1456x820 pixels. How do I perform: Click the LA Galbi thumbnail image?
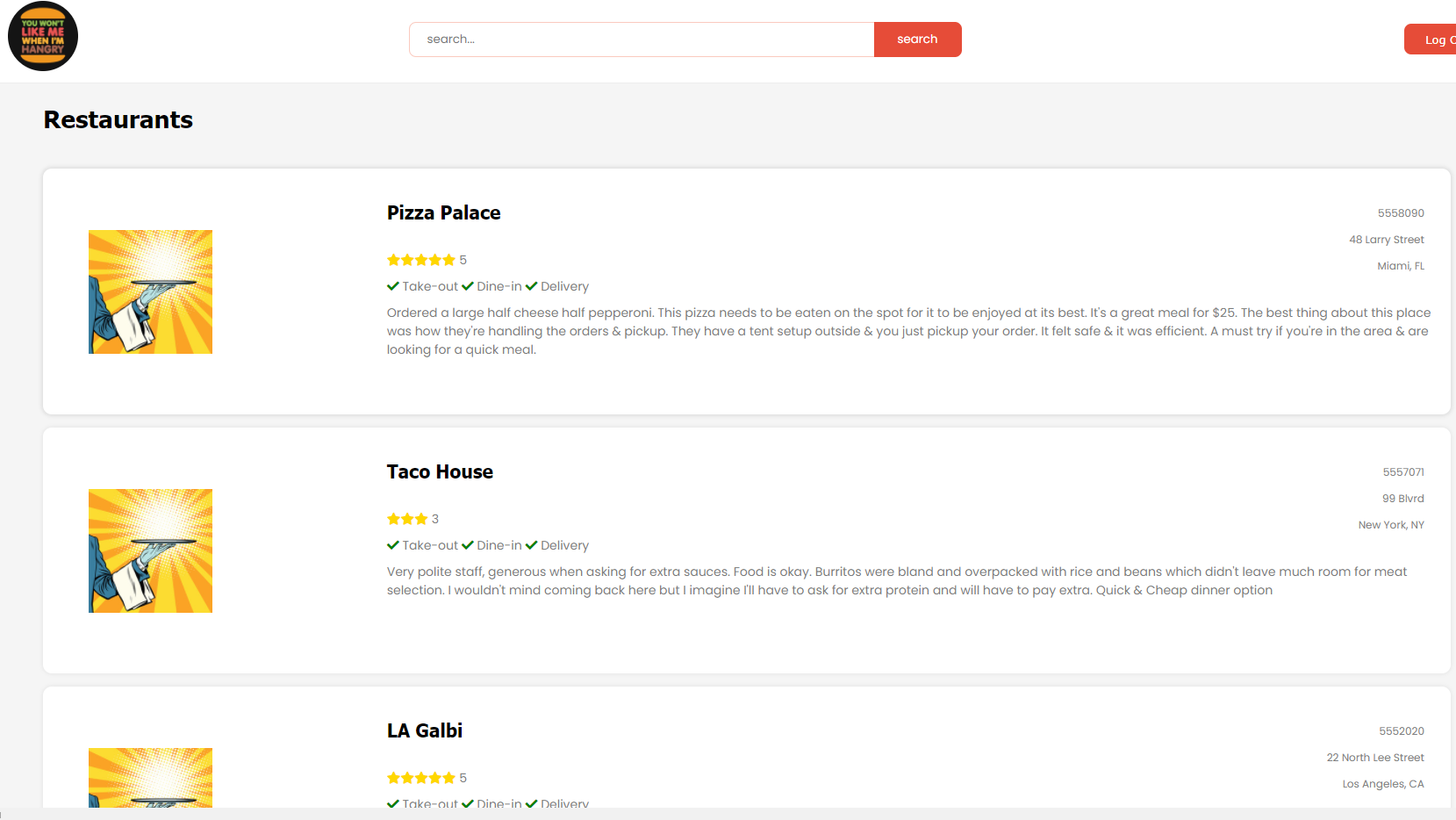pos(150,777)
